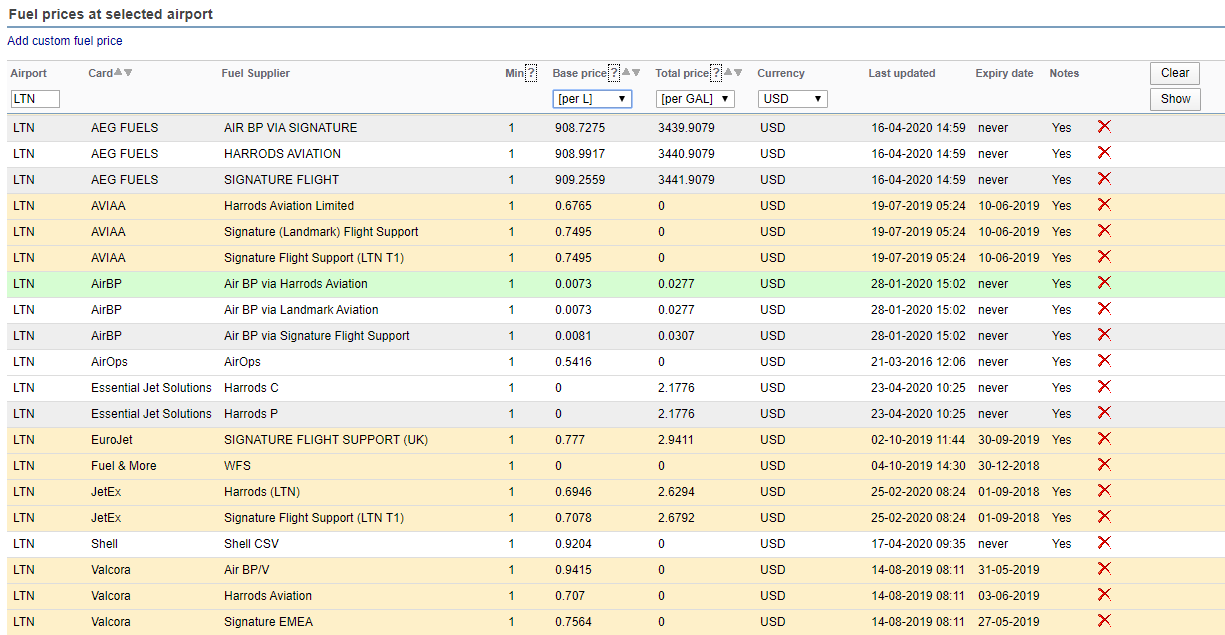1225x635 pixels.
Task: Delete the JetEx Harrods (LTN) row
Action: click(x=1104, y=491)
